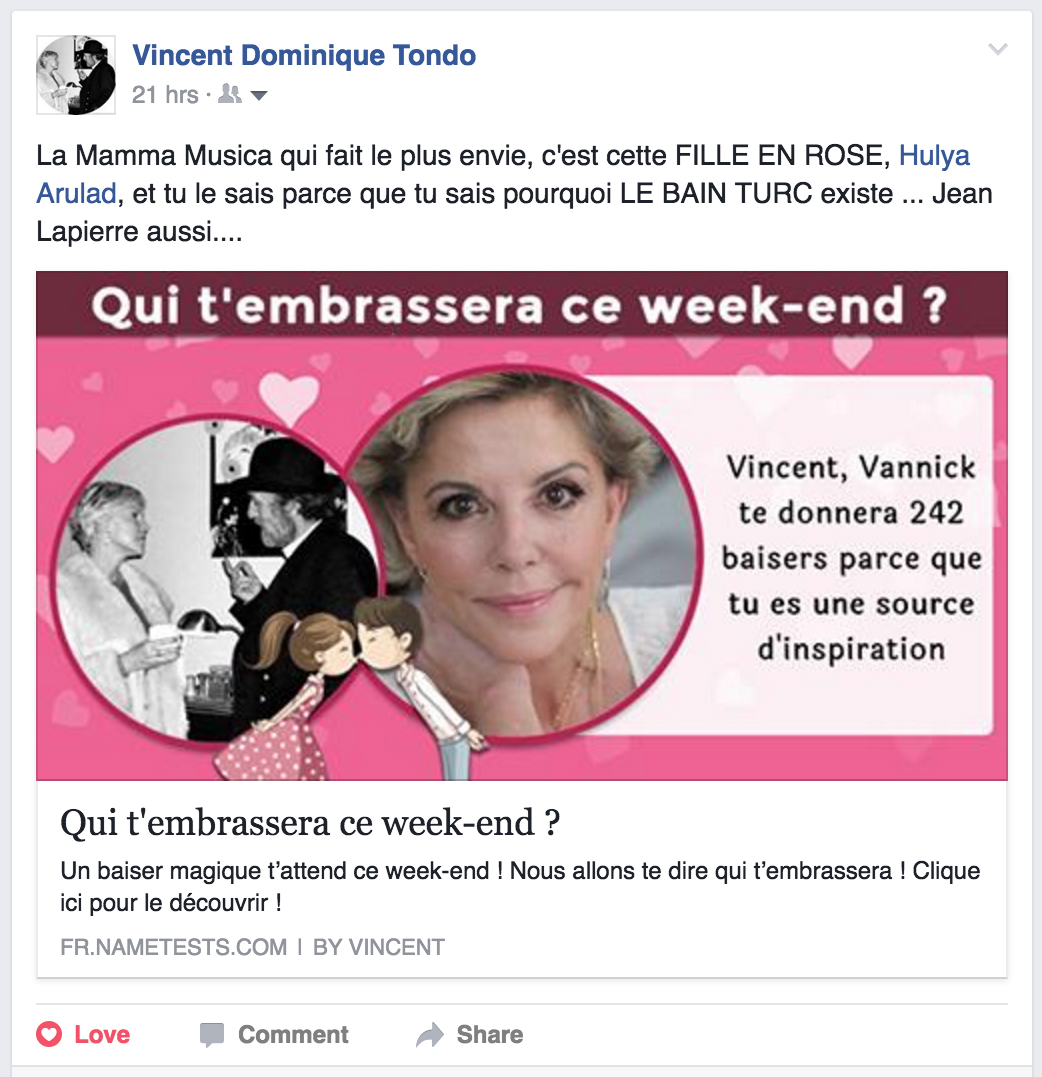Viewport: 1042px width, 1077px height.
Task: Click the Share button label
Action: 490,1034
